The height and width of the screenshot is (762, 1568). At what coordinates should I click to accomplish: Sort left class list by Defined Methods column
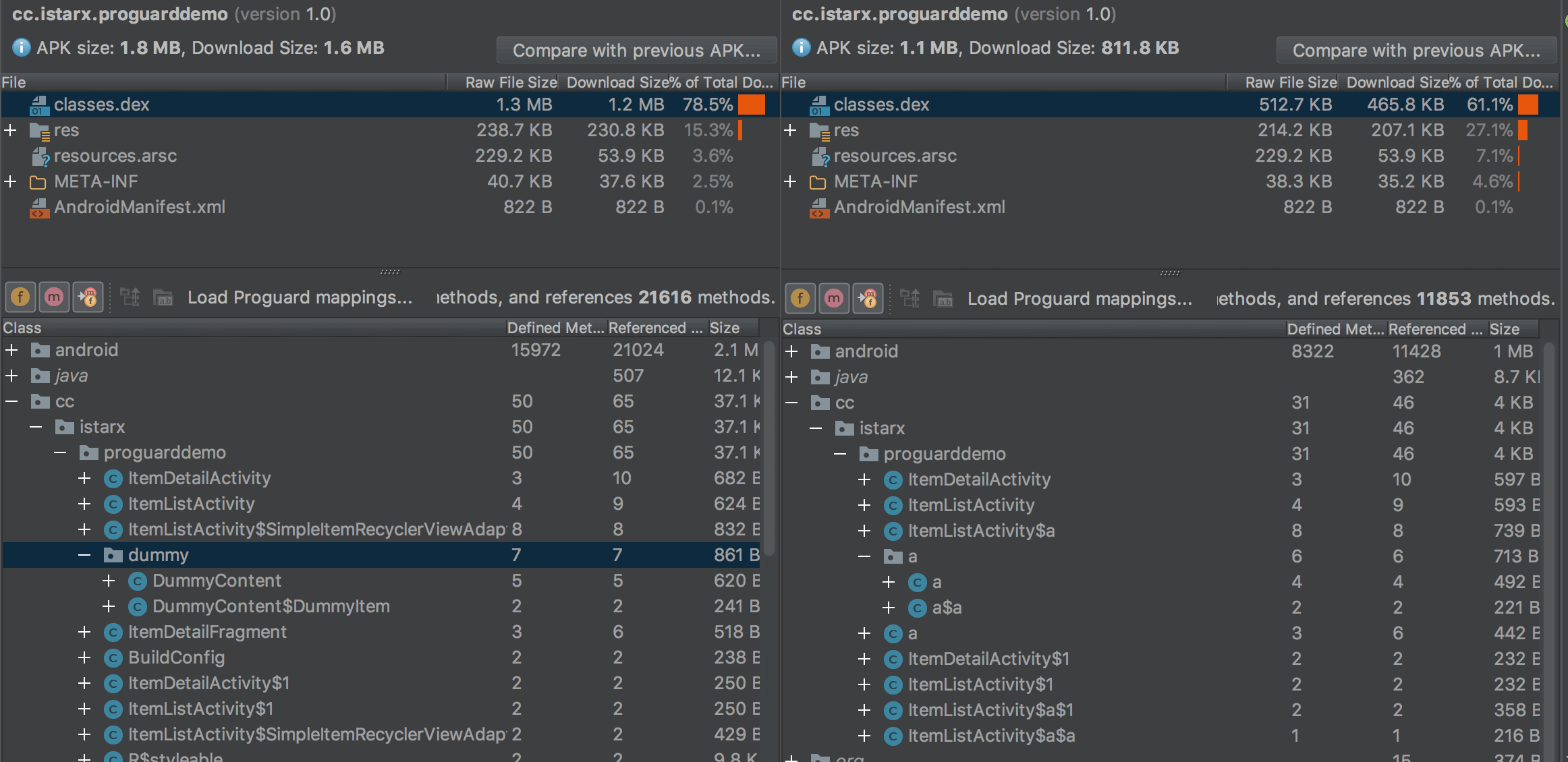555,328
